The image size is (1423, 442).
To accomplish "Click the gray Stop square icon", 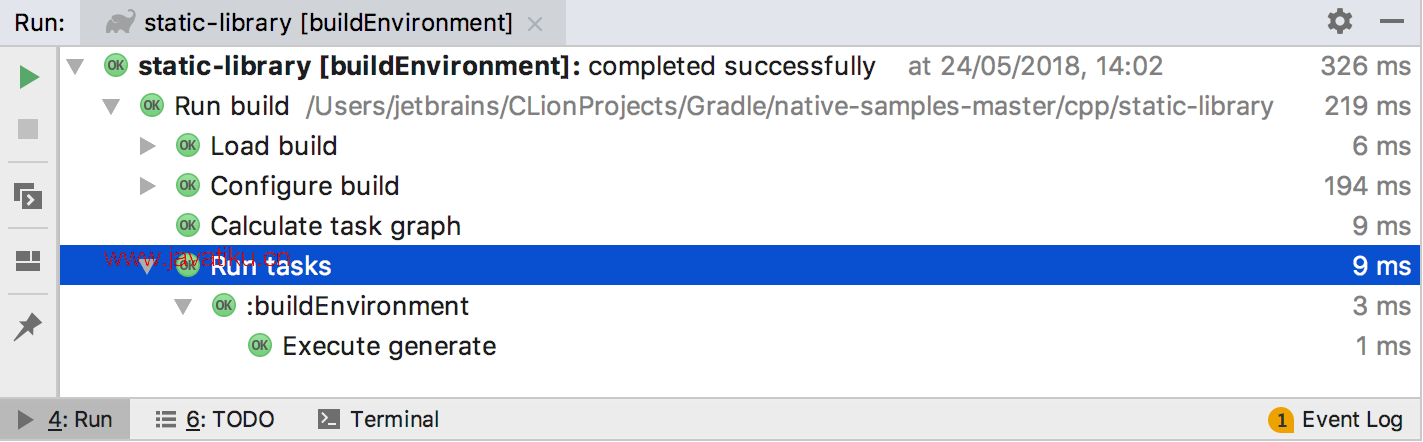I will tap(29, 129).
